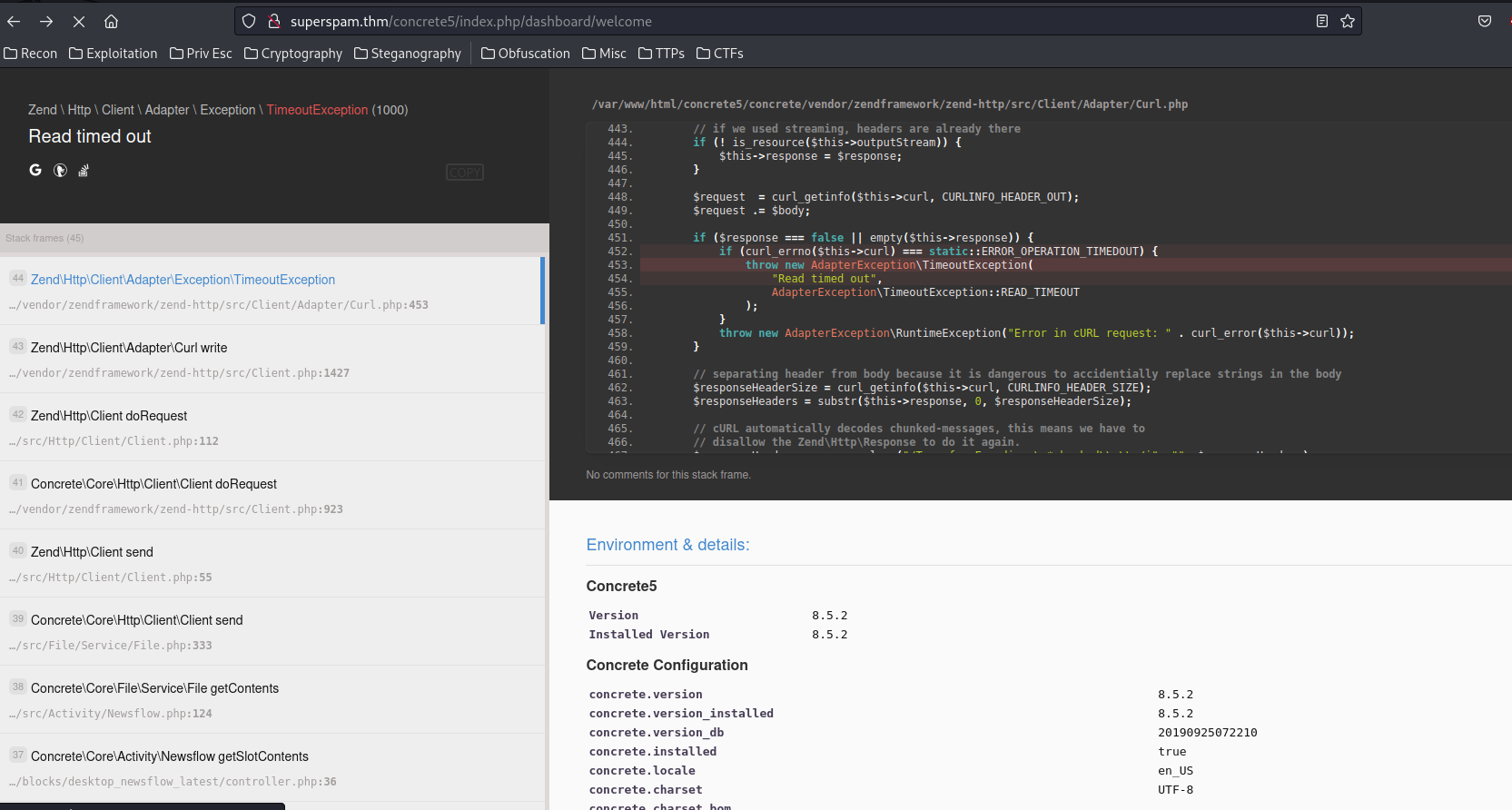The image size is (1512, 810).
Task: Open the browser home page
Action: (x=111, y=21)
